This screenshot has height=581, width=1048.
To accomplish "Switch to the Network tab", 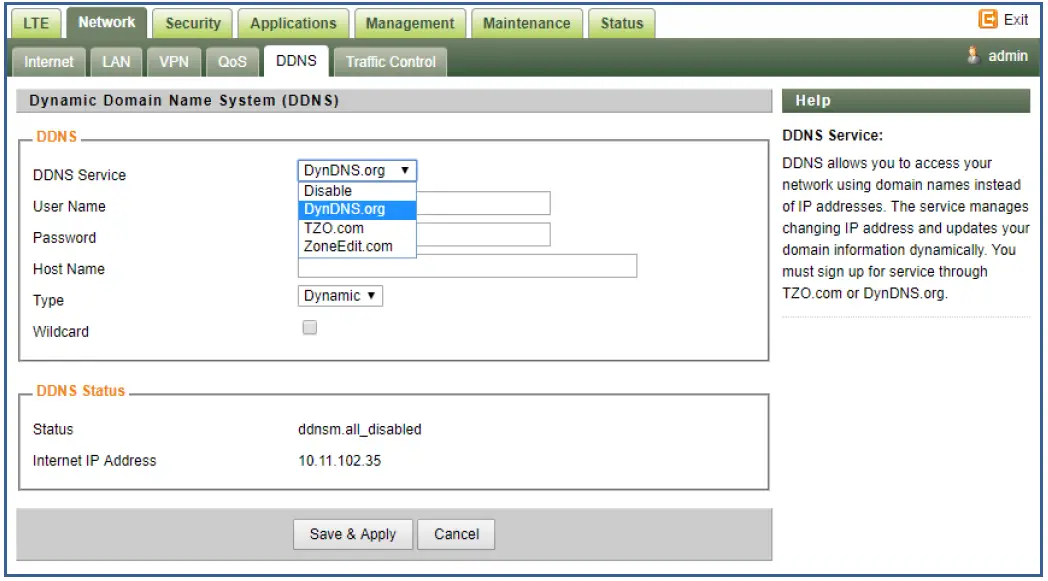I will (x=106, y=23).
